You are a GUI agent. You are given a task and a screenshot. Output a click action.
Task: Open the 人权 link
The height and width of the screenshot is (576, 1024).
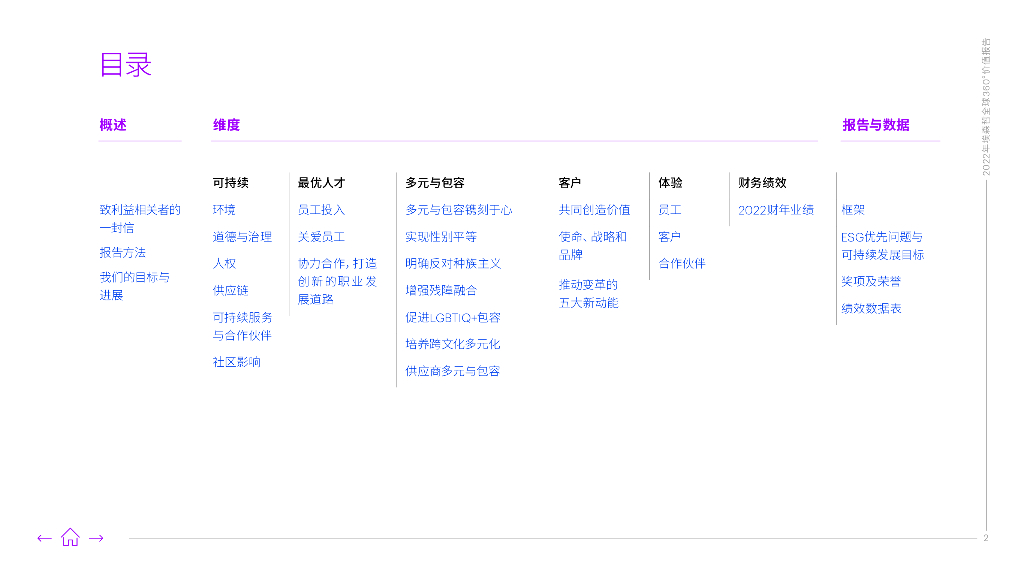click(224, 263)
